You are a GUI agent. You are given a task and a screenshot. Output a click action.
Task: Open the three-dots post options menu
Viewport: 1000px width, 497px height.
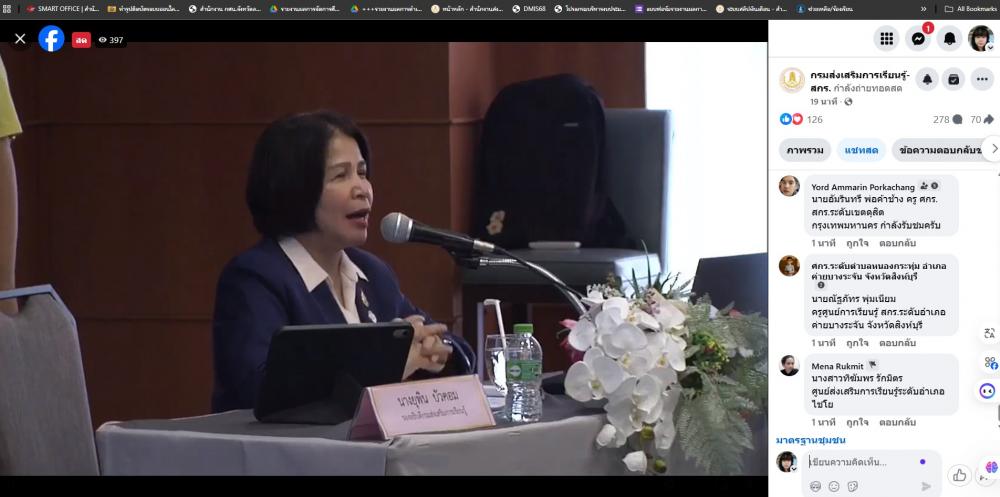(x=982, y=79)
